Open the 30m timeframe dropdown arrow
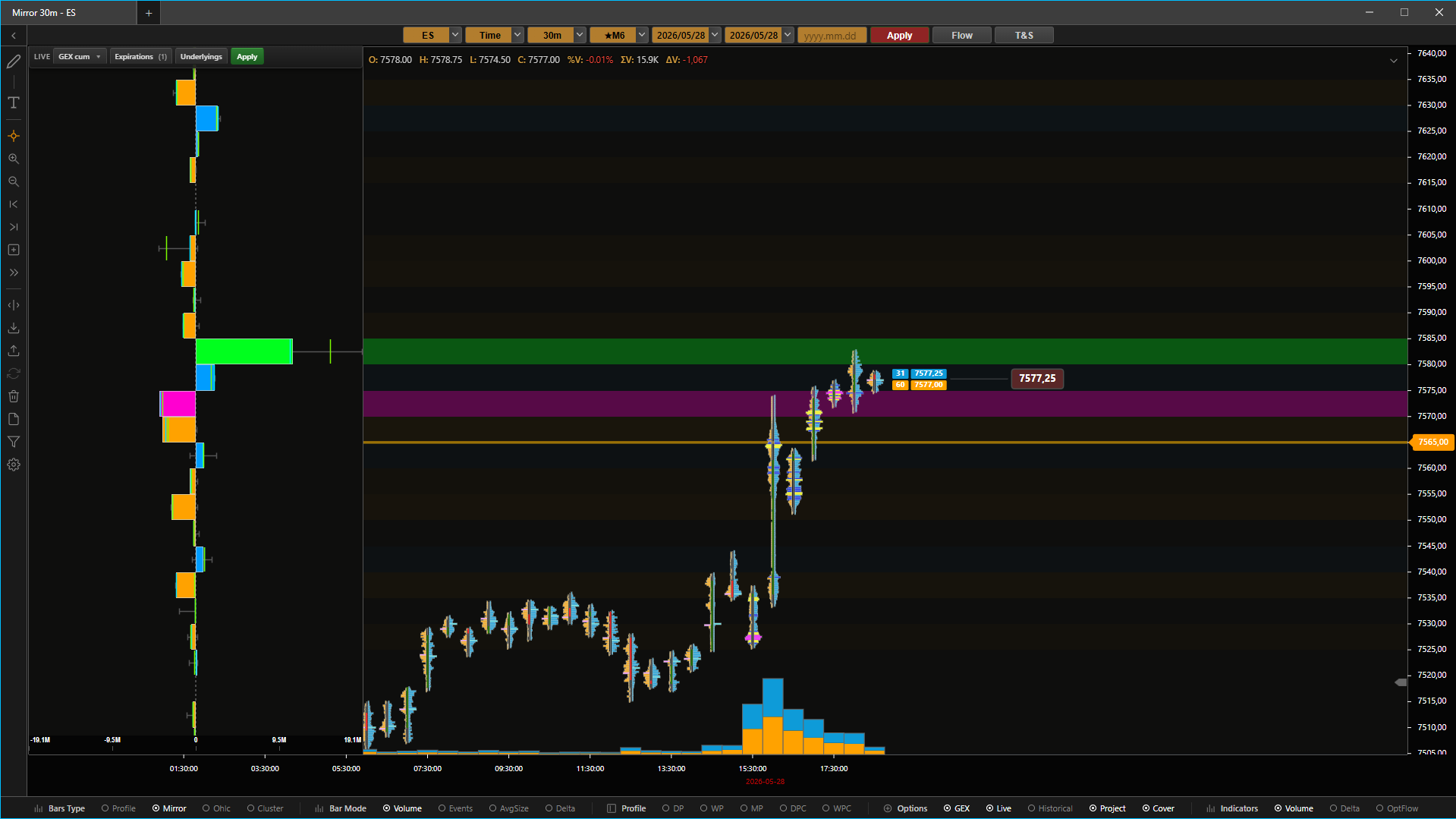 [x=580, y=35]
